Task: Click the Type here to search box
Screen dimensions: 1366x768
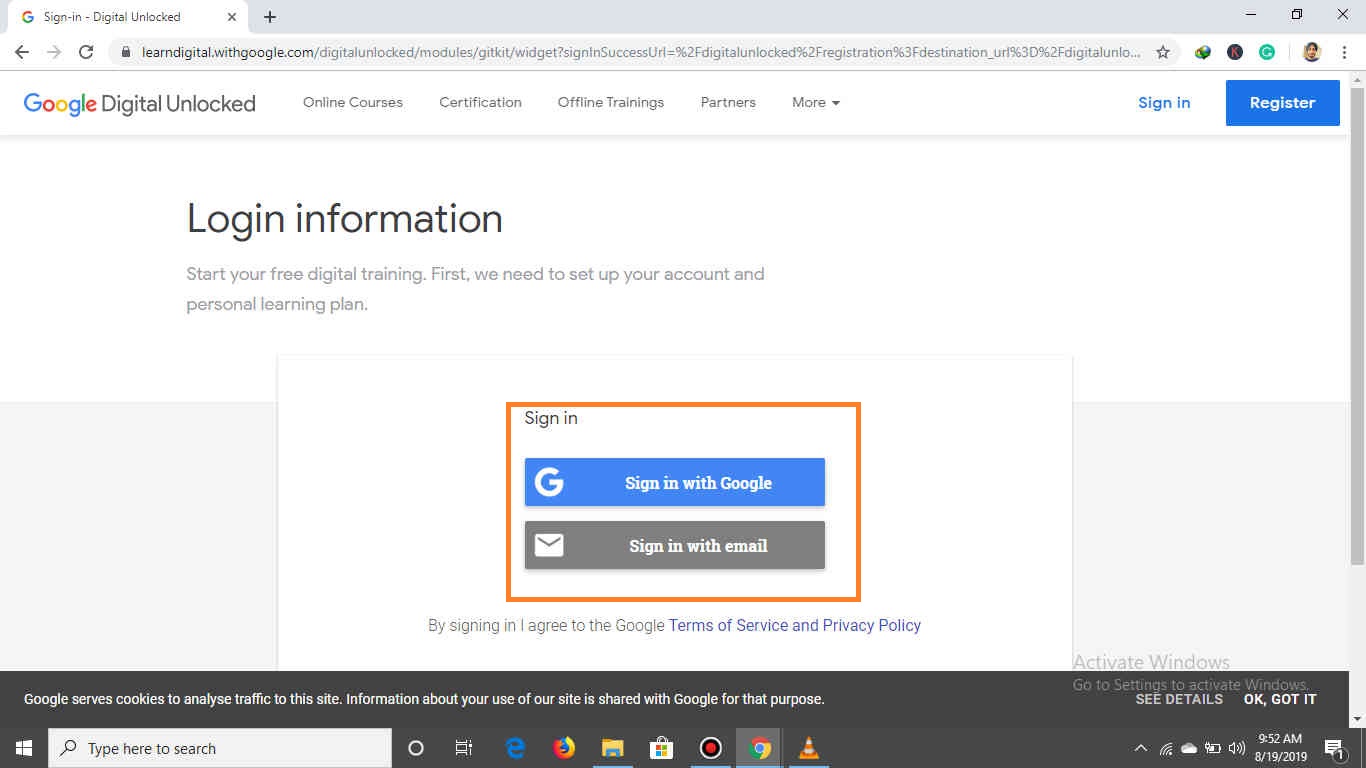Action: (220, 748)
